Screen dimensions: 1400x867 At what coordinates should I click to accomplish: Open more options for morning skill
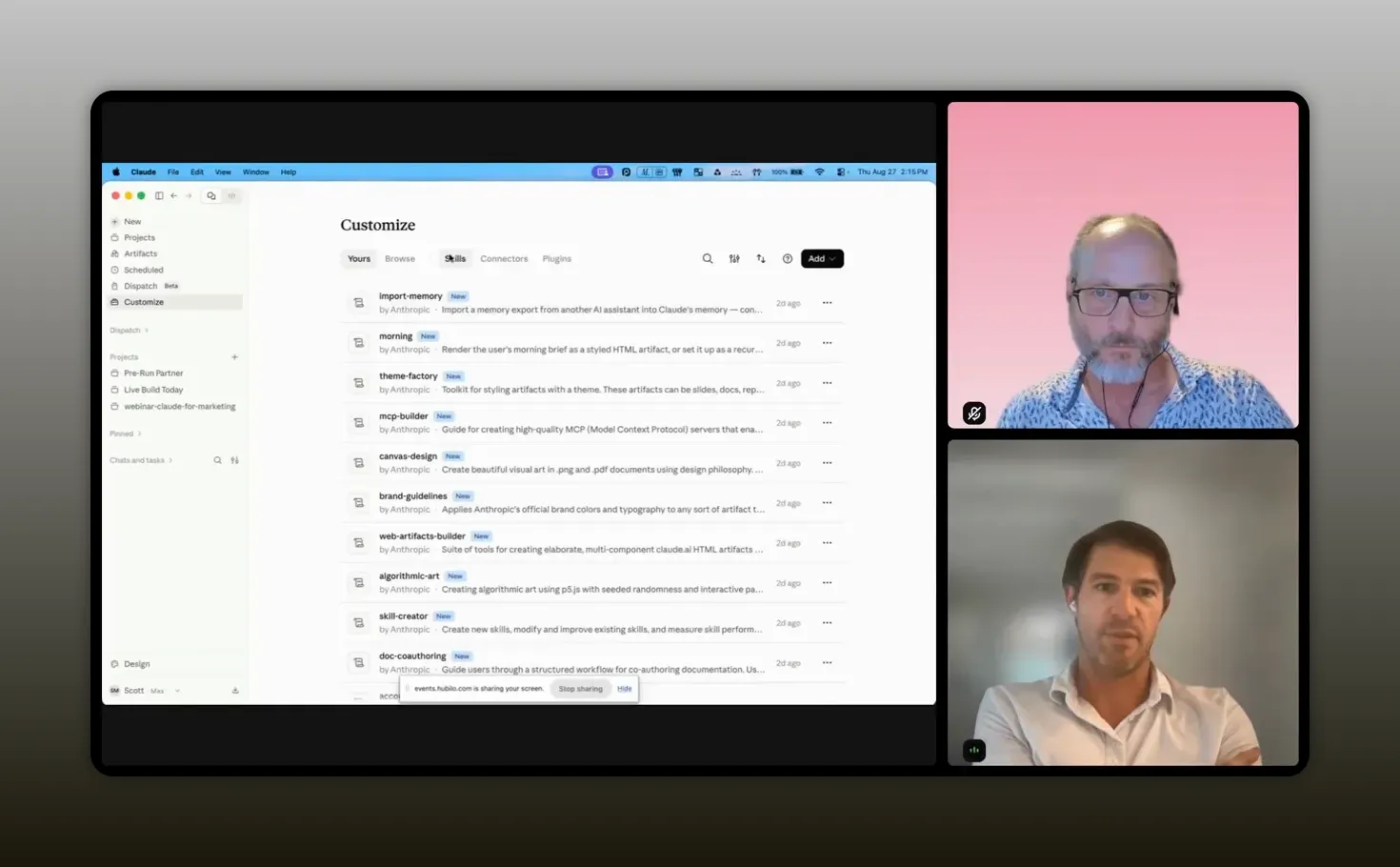(x=828, y=343)
